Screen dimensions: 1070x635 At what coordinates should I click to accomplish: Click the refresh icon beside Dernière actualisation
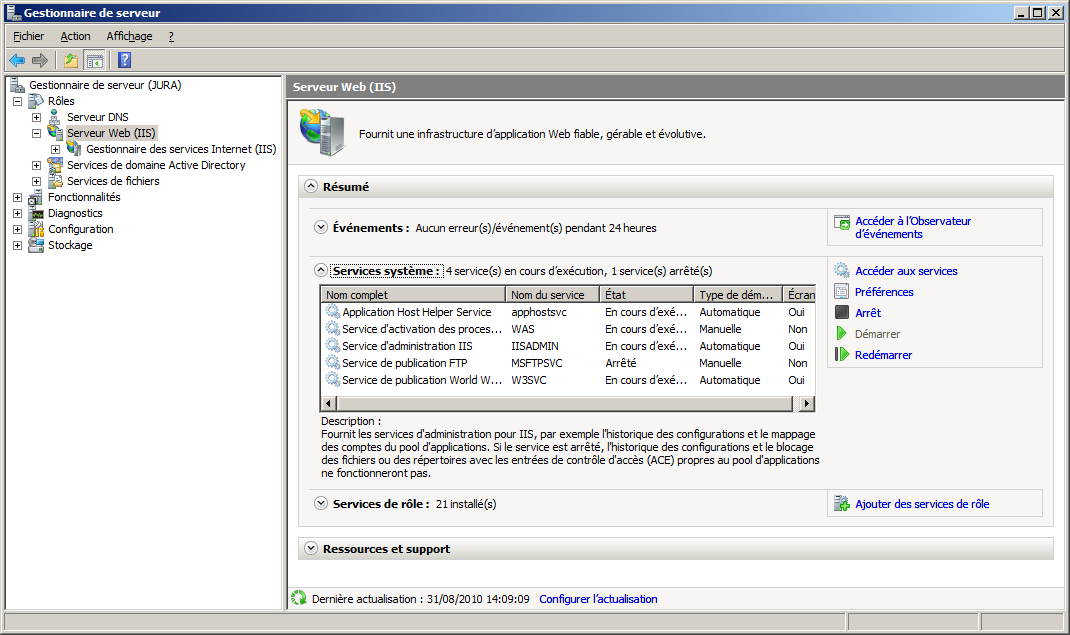298,598
